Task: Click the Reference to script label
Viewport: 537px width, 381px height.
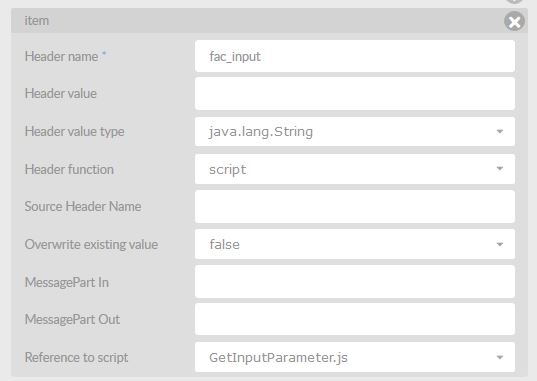Action: (x=76, y=357)
